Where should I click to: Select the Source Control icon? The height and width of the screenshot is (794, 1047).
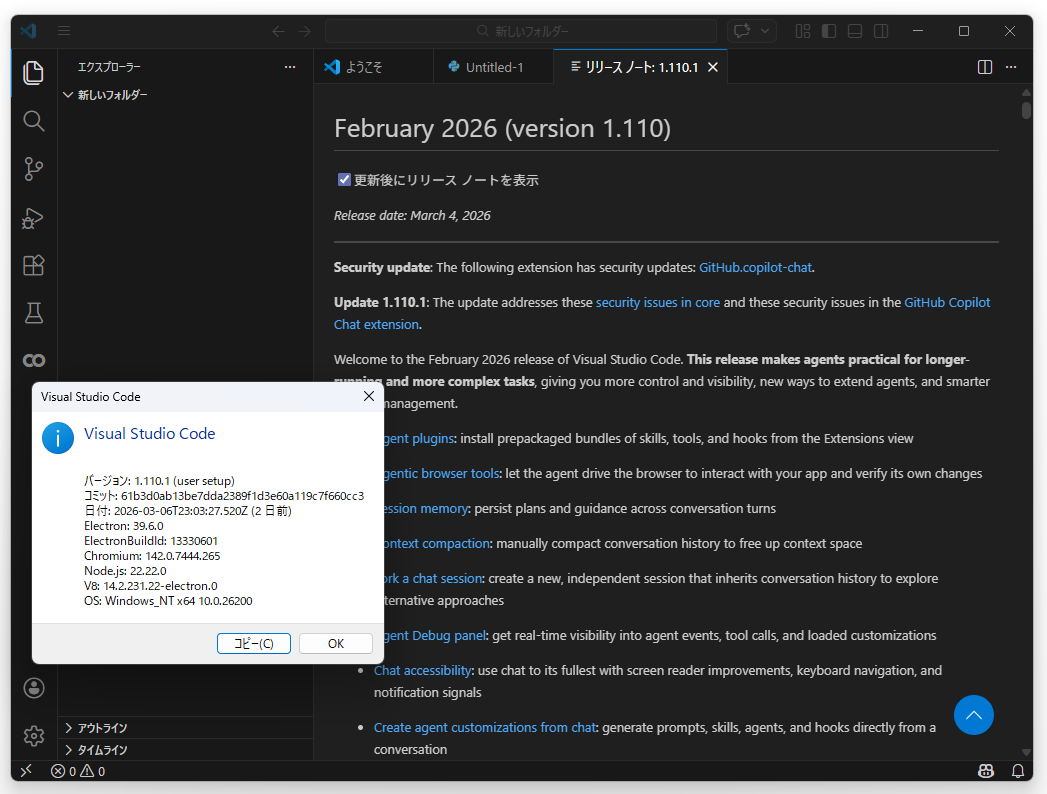coord(33,170)
